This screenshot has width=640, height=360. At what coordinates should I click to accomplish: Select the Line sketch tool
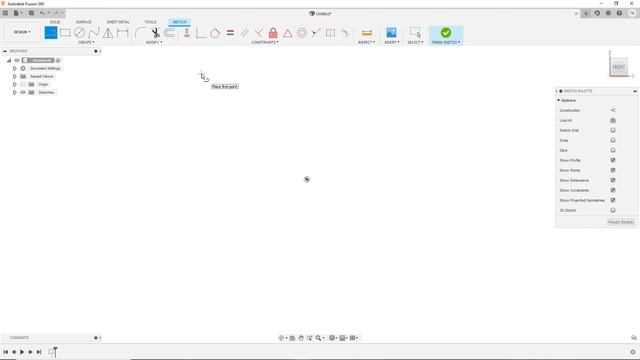(51, 33)
